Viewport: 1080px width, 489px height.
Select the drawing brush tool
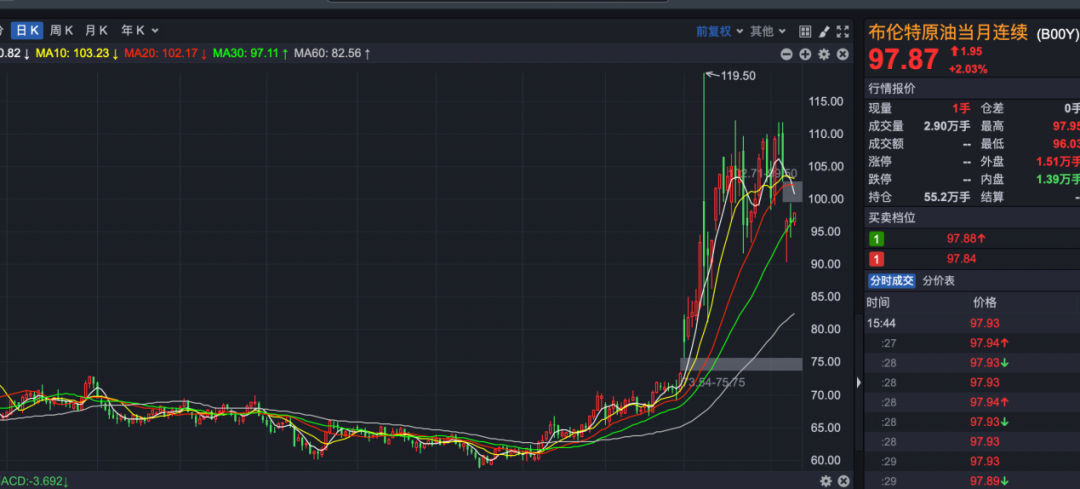pos(824,31)
